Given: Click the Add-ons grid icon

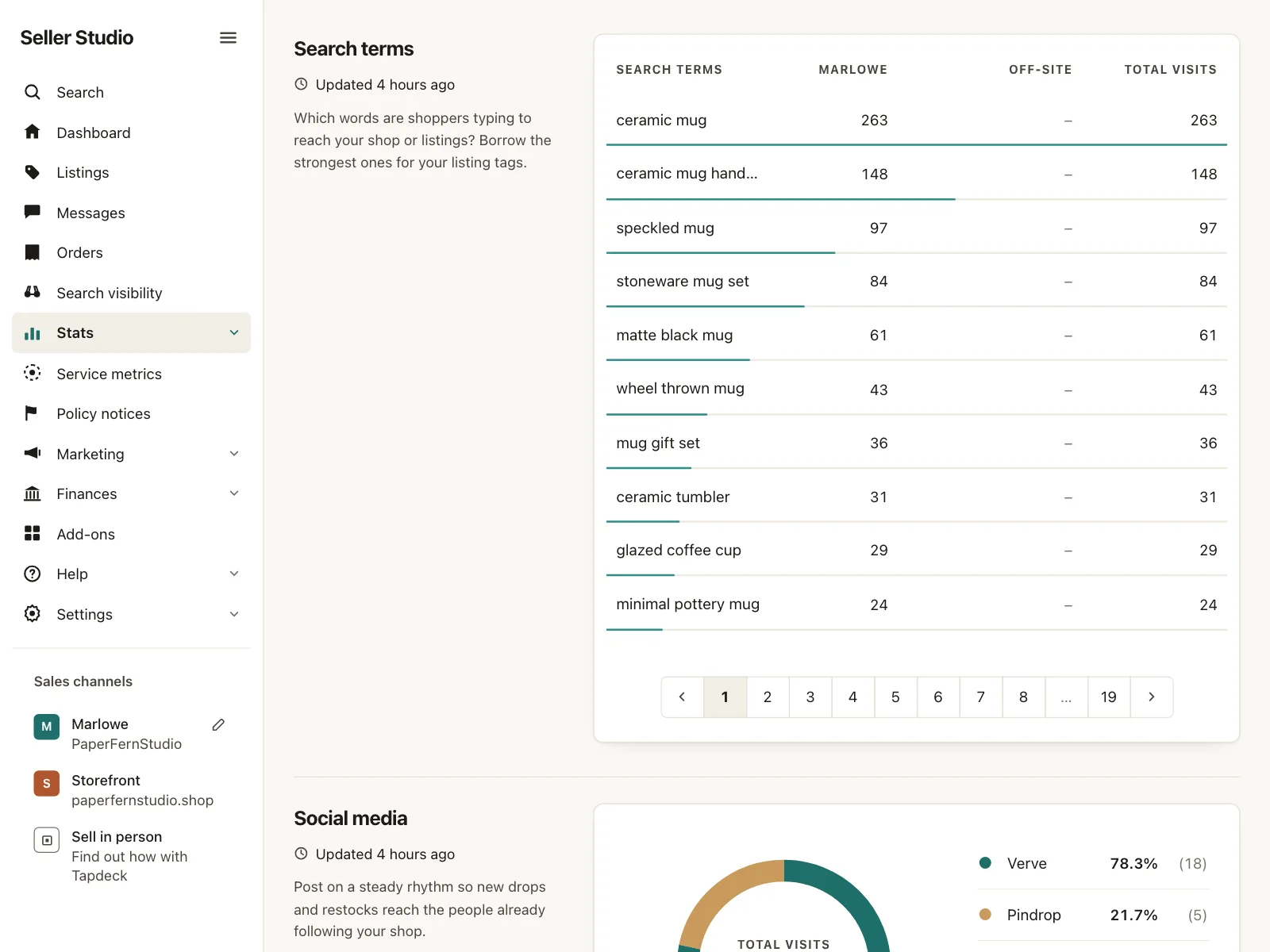Looking at the screenshot, I should [33, 534].
